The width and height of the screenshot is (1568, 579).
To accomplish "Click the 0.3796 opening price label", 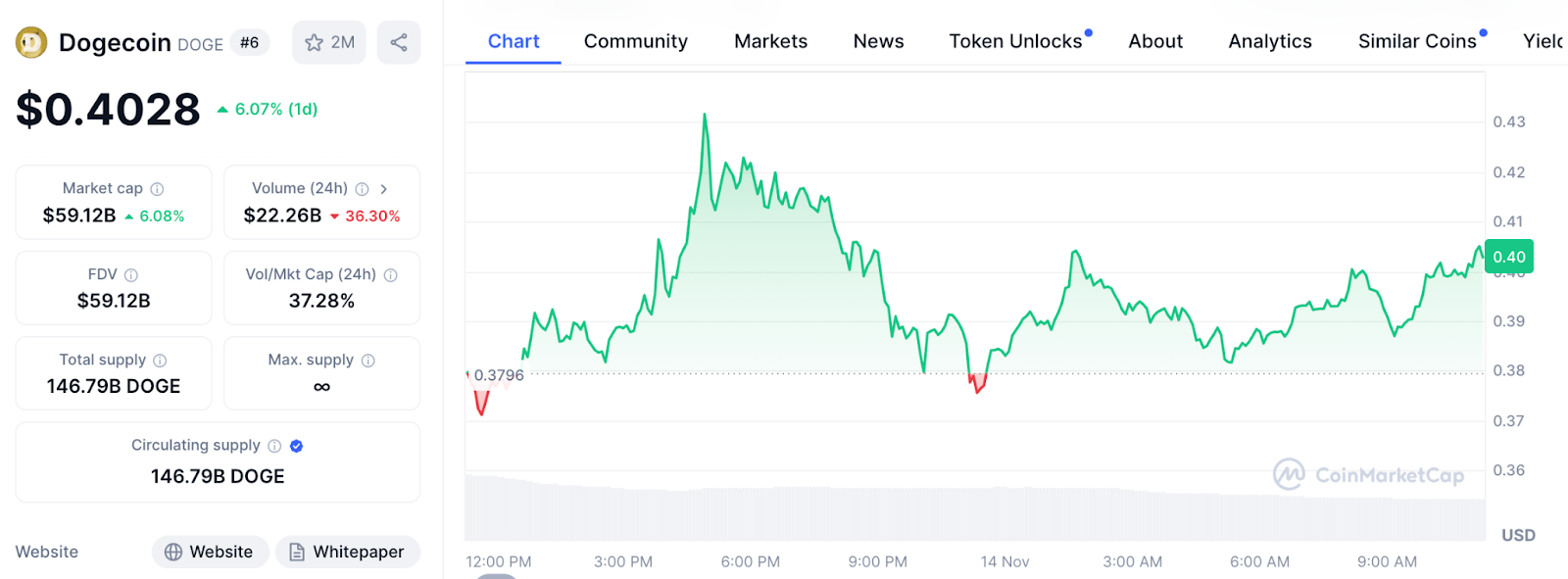I will 499,375.
